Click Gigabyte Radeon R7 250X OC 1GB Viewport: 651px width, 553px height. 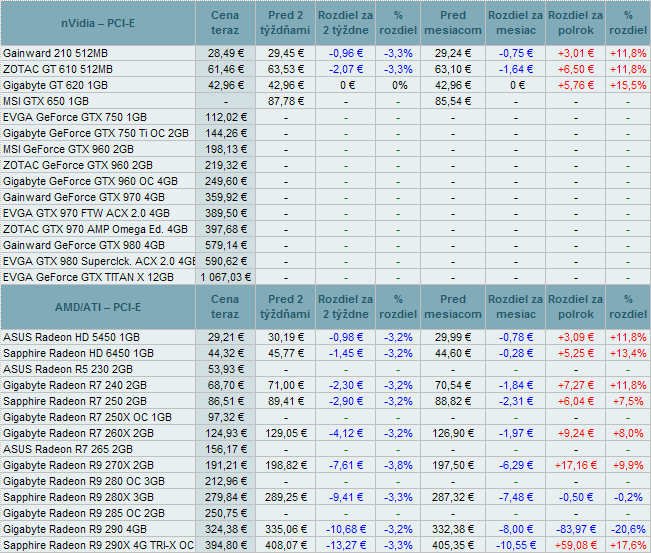point(87,417)
